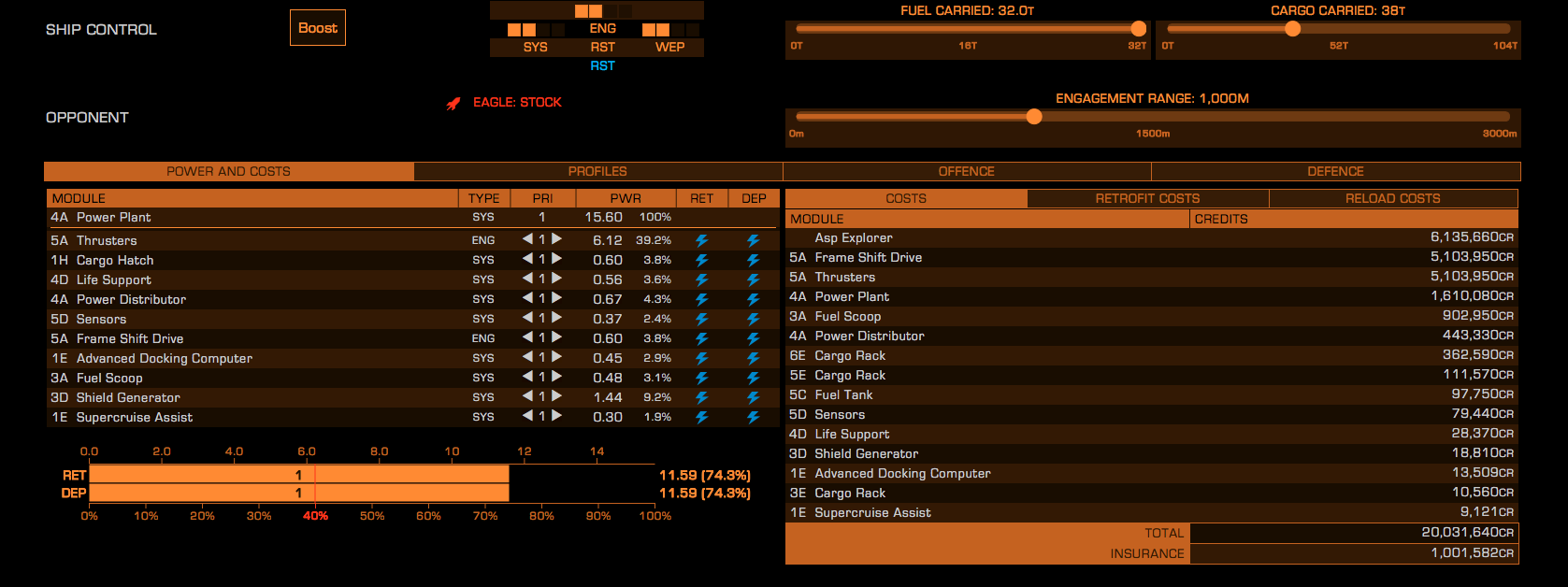Toggle retracted power icon for Supercruise Assist
Screen dimensions: 1568x587
coord(701,417)
